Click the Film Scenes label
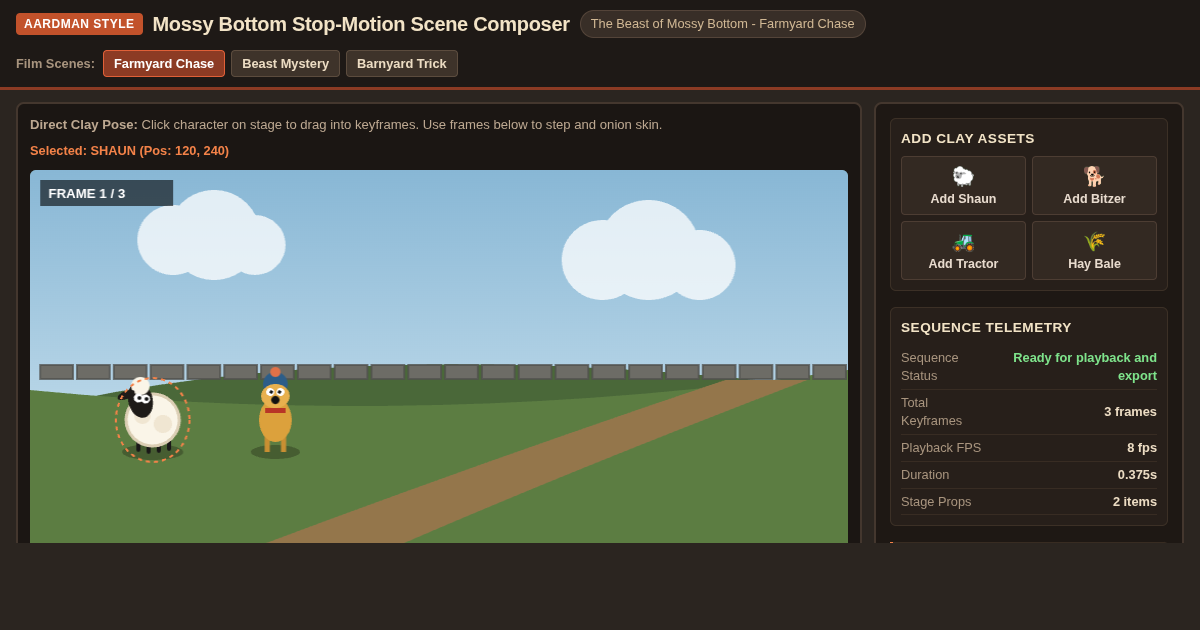 point(55,63)
